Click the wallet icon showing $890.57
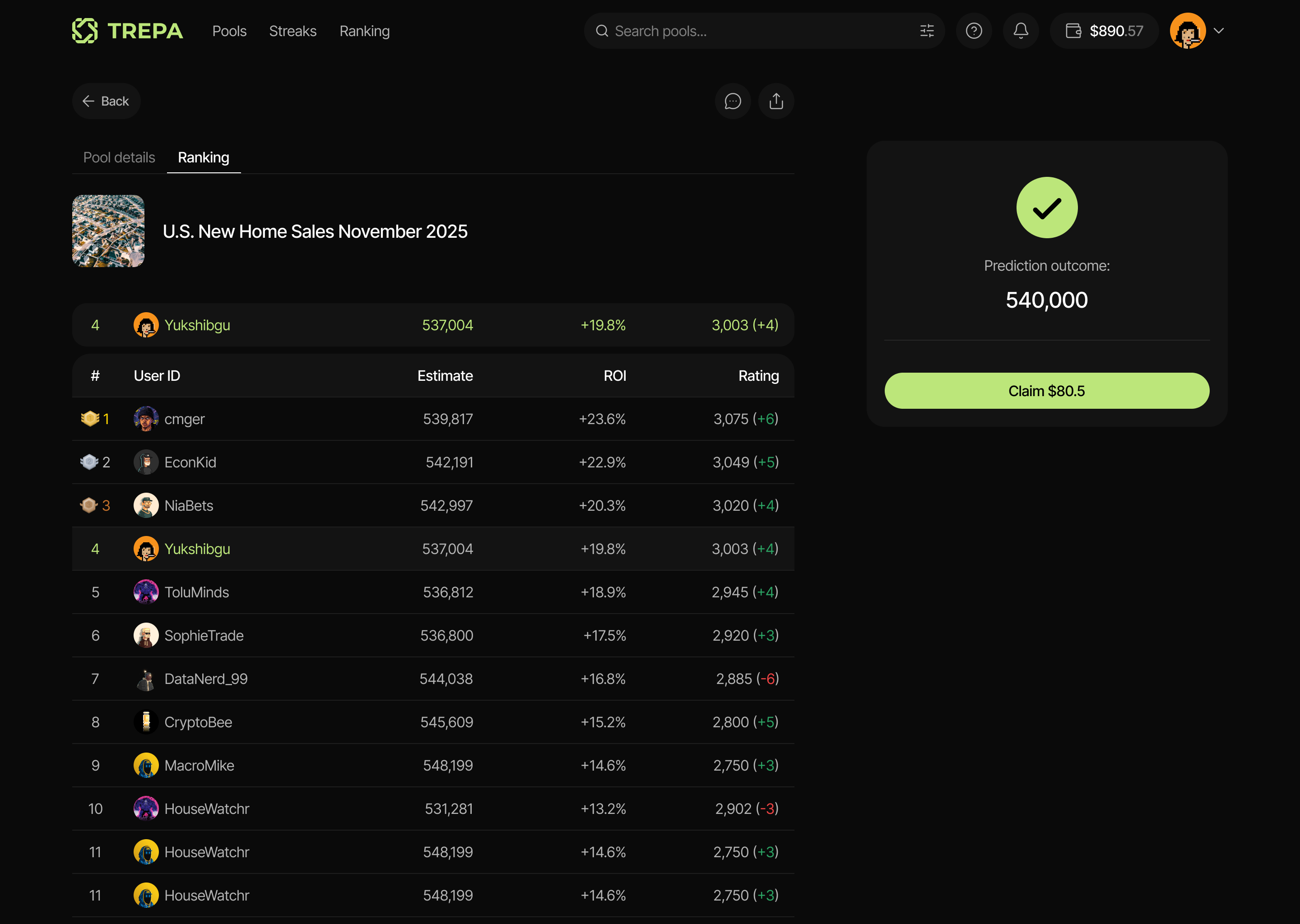The image size is (1300, 924). 1075,31
